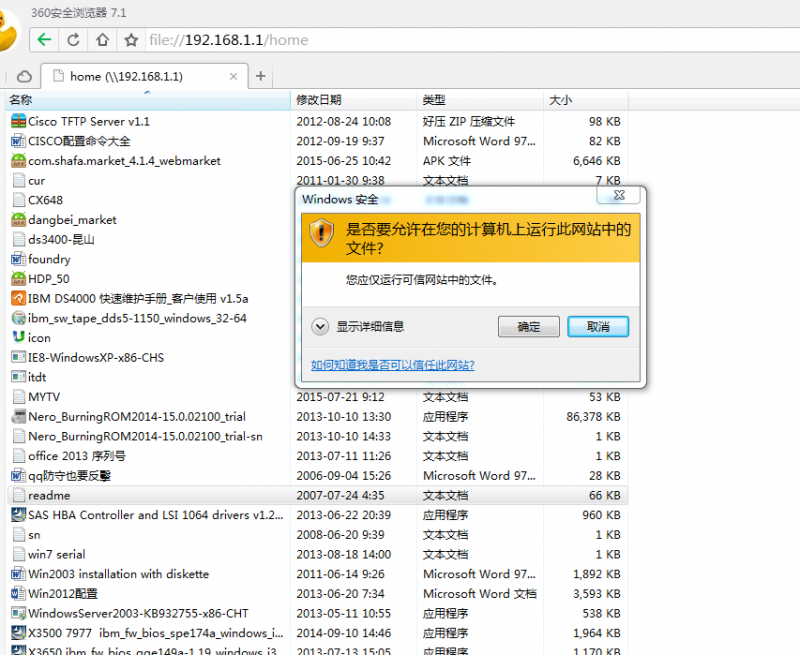
Task: Click the dangbei_market APK icon
Action: 18,220
